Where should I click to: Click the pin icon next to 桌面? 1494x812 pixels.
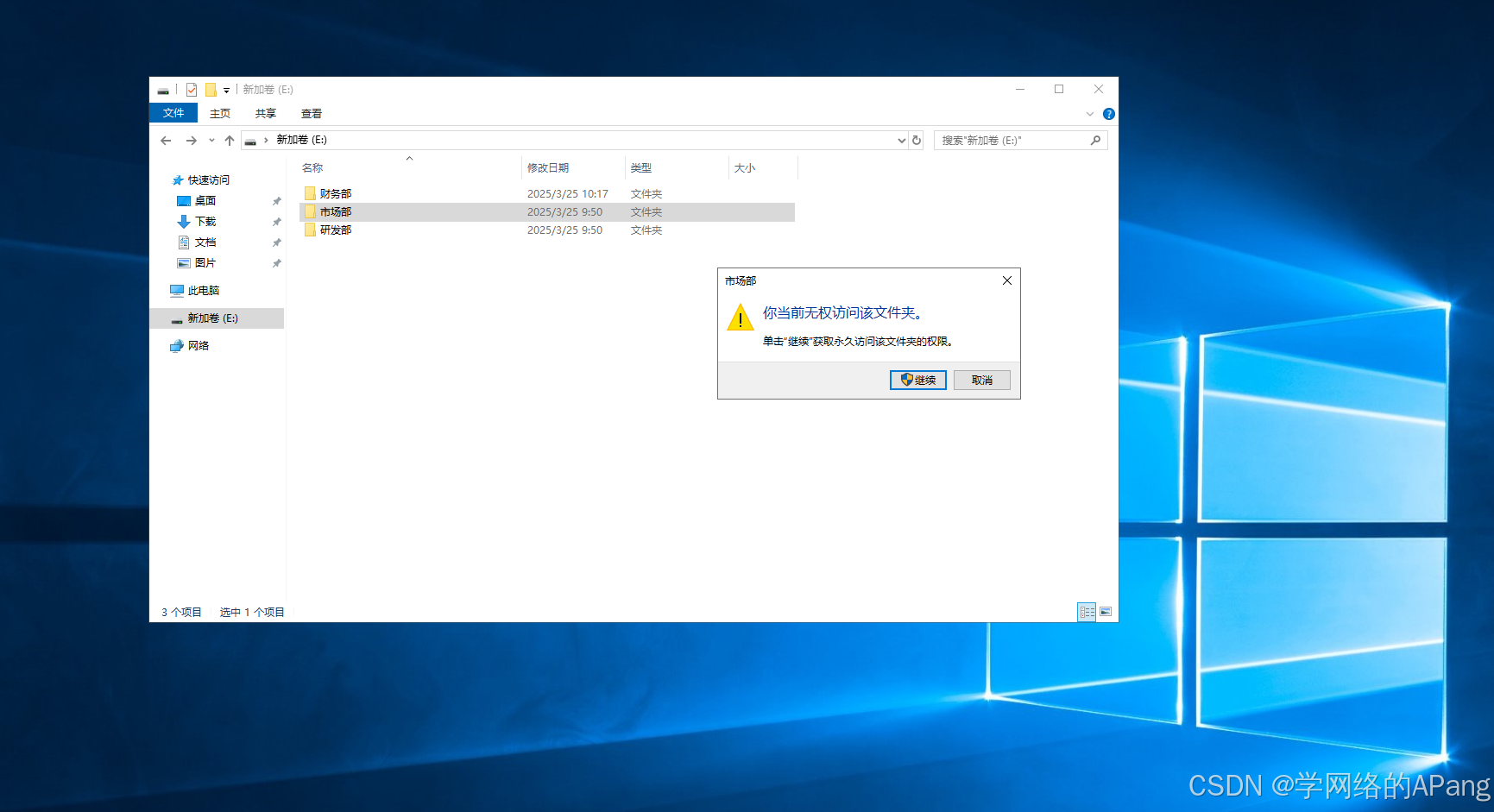tap(276, 201)
